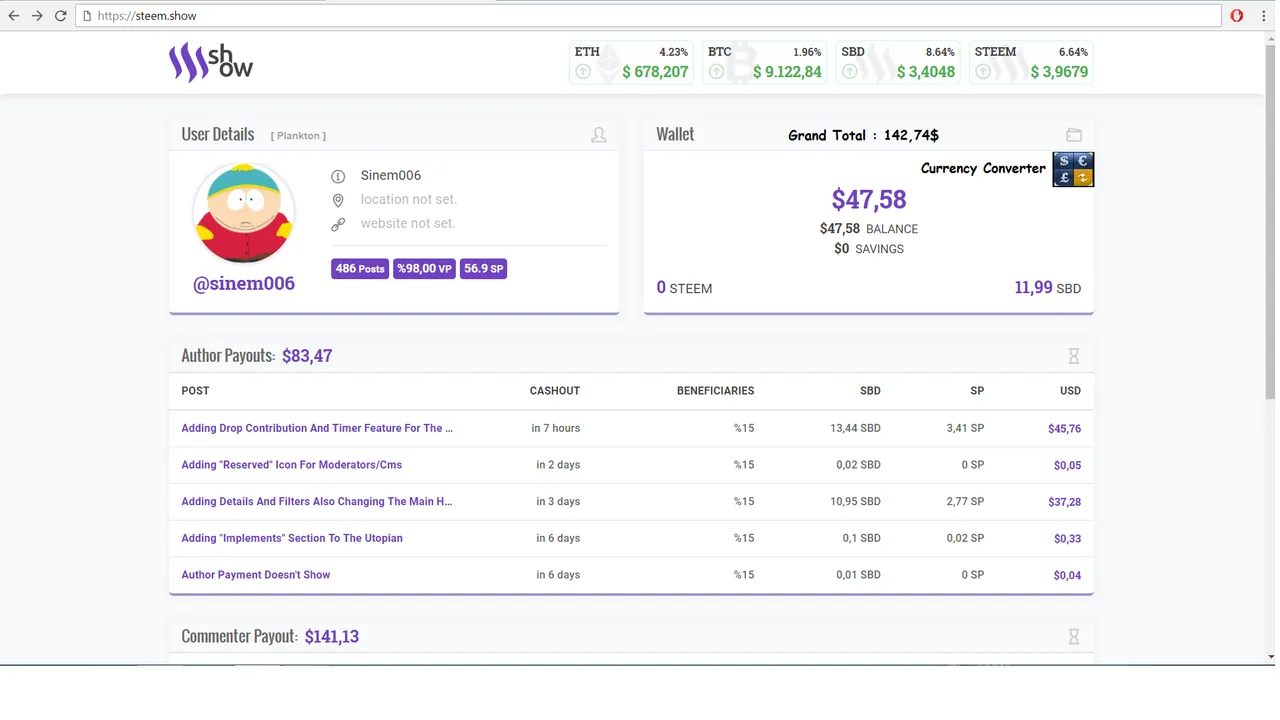The width and height of the screenshot is (1280, 720).
Task: Open the Currency Converter icon
Action: click(x=1073, y=169)
